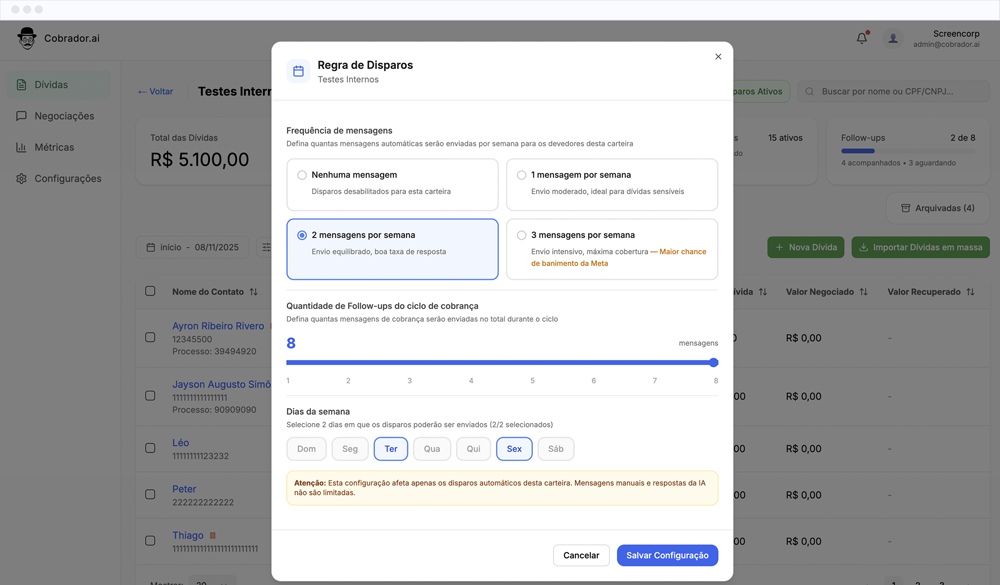Screen dimensions: 1000x585
Task: Click the notification bell icon
Action: (x=862, y=38)
